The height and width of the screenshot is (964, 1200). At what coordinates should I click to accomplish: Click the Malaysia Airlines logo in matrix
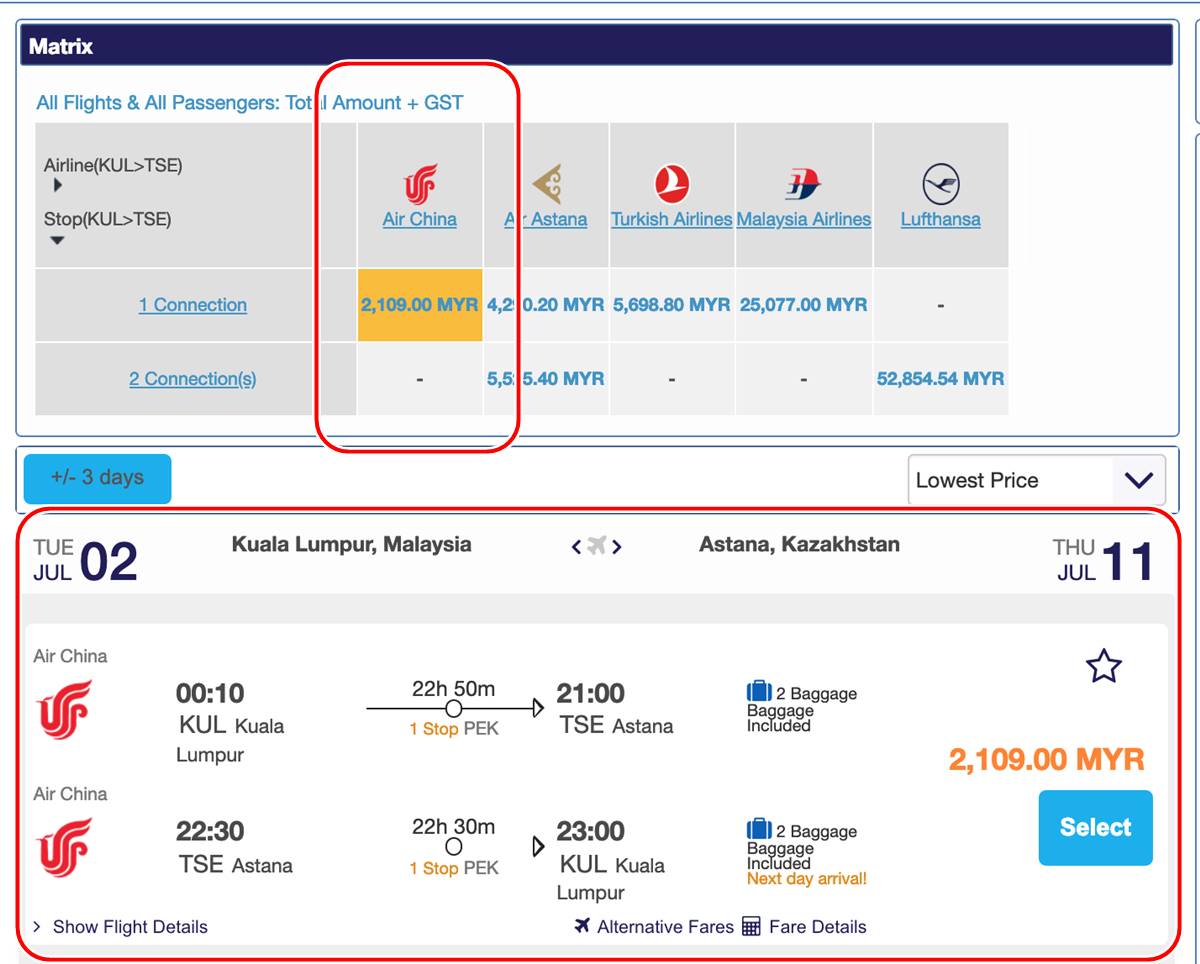point(802,184)
